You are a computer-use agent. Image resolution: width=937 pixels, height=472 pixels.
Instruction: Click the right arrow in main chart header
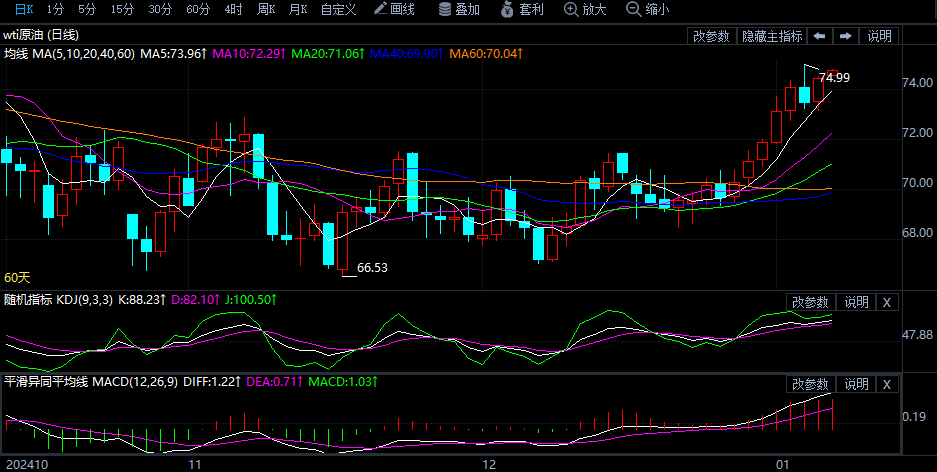[x=845, y=36]
